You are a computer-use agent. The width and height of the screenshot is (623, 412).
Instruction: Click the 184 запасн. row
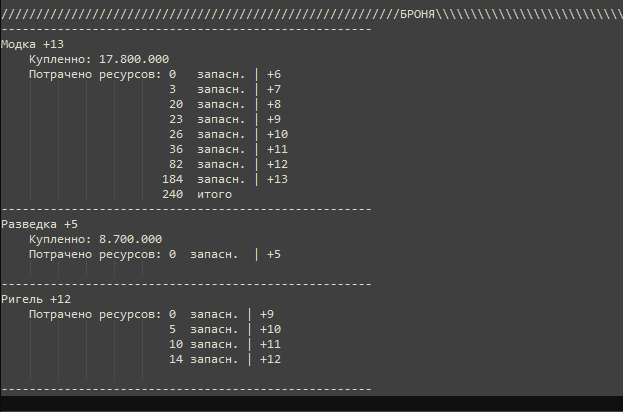click(x=225, y=180)
